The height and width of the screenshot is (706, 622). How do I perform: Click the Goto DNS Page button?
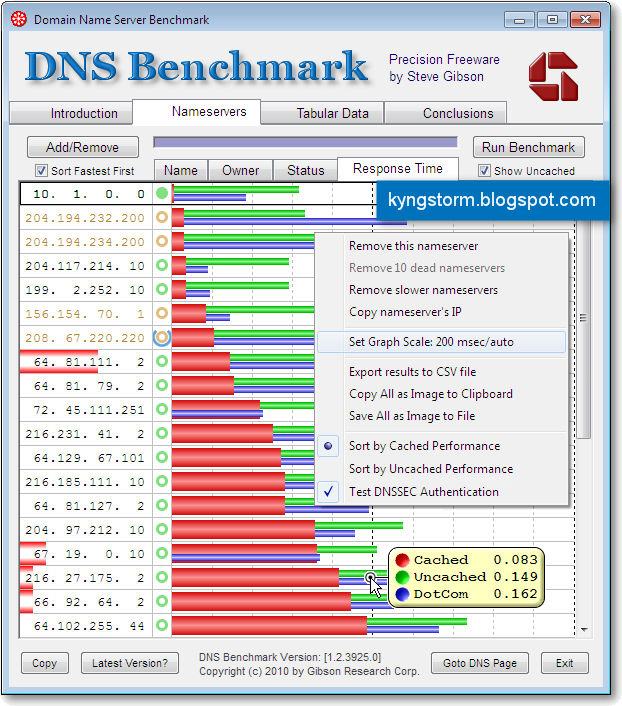pyautogui.click(x=480, y=663)
